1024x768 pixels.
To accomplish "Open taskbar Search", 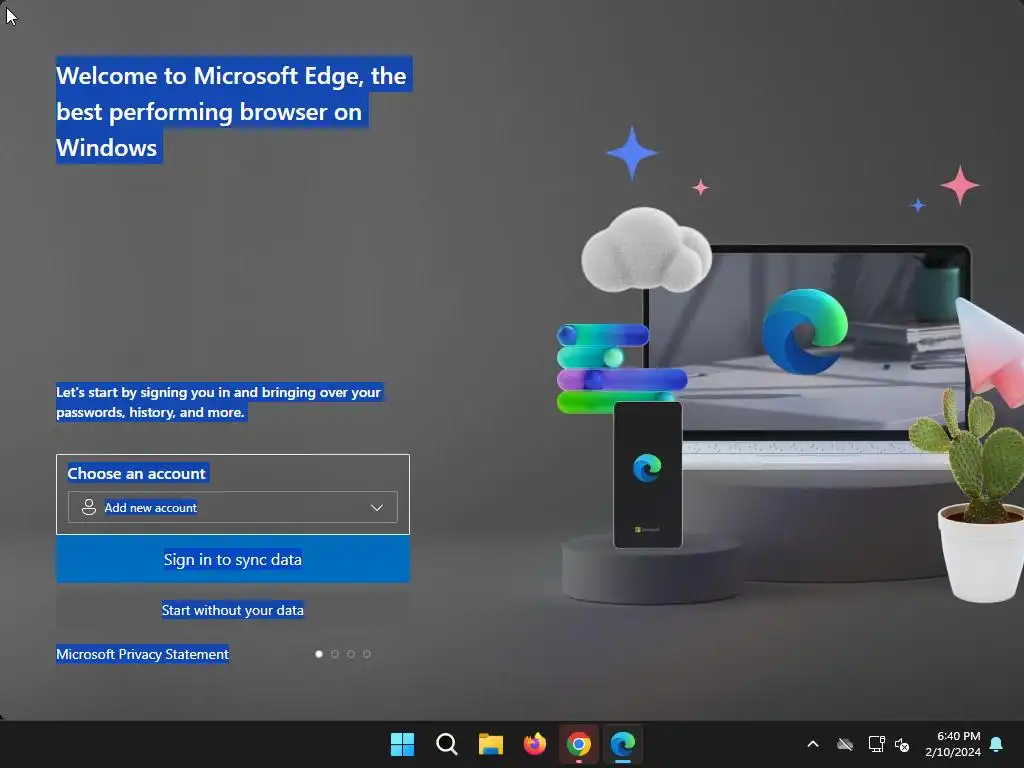I will pos(447,744).
